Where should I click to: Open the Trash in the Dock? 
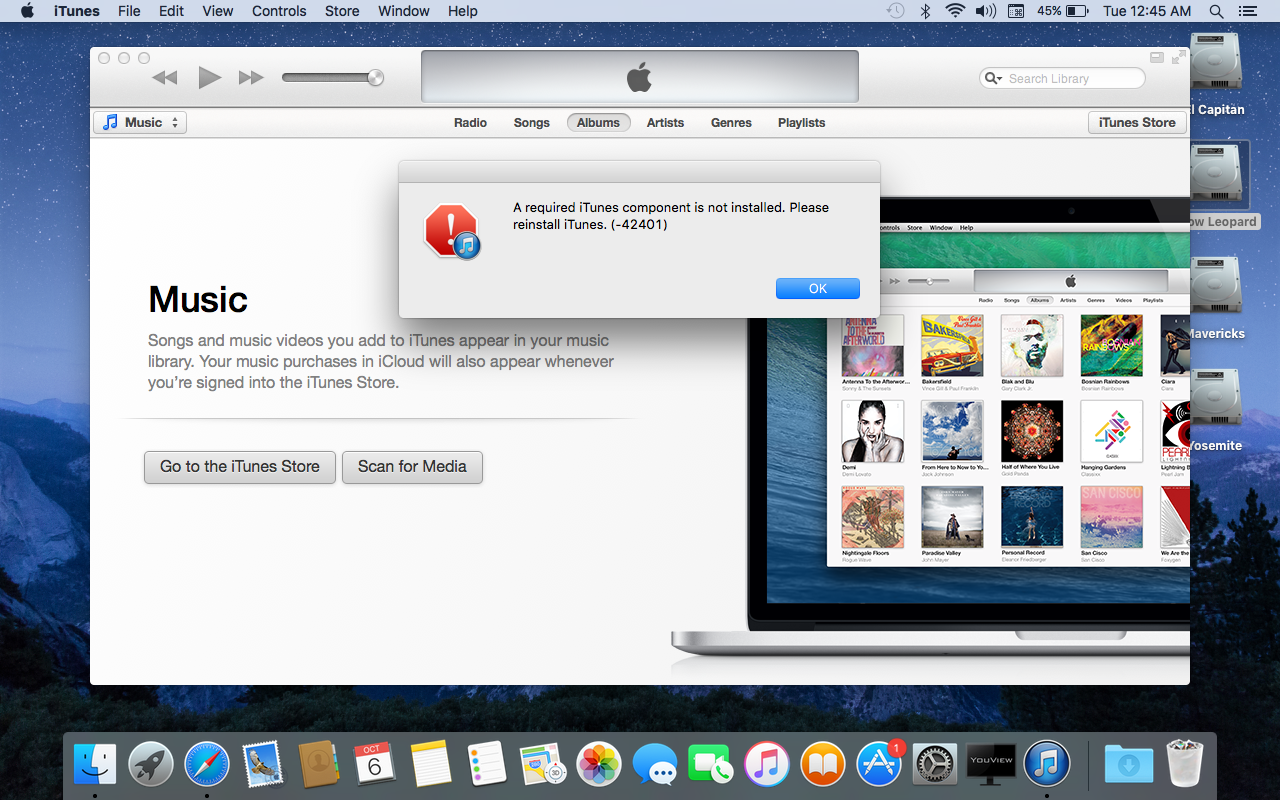point(1187,765)
